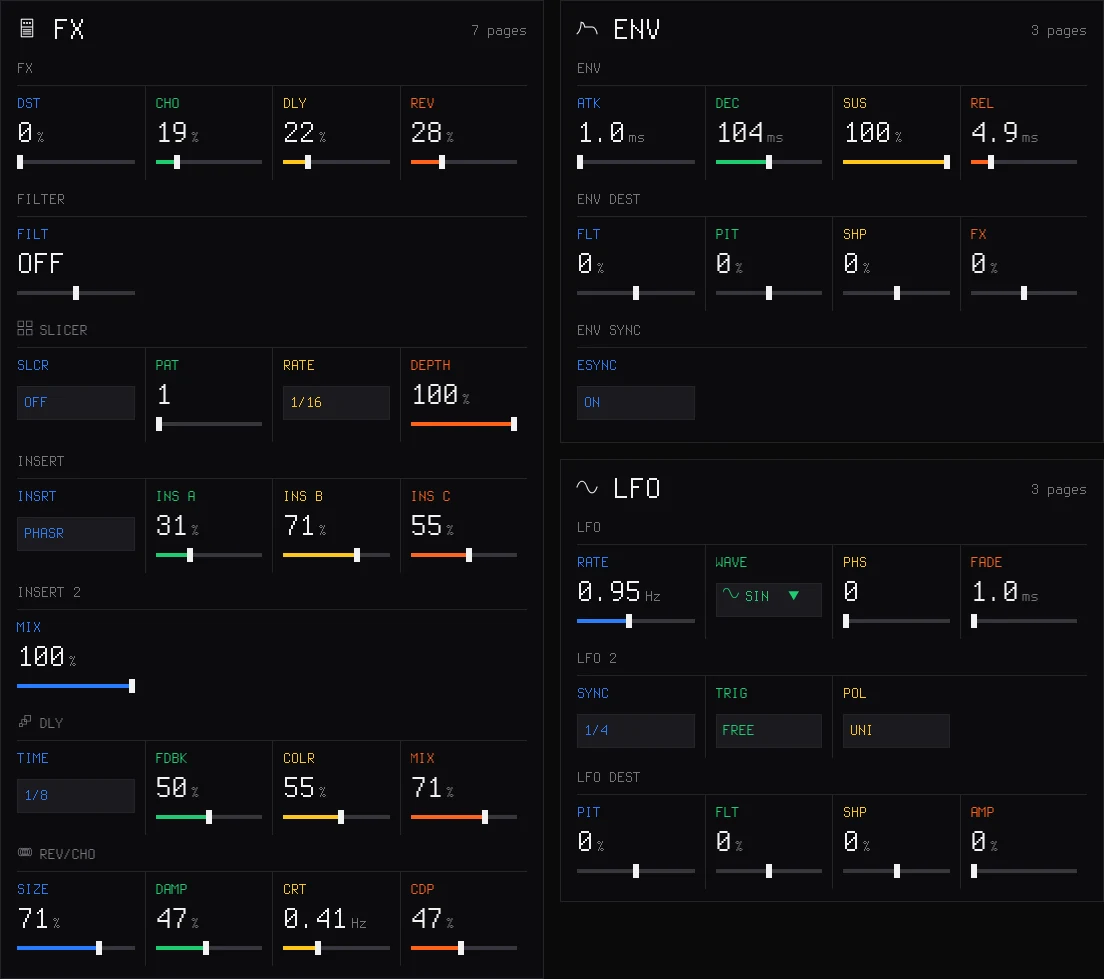Viewport: 1104px width, 979px height.
Task: Adjust the slicer PAT pattern slider
Action: click(208, 424)
